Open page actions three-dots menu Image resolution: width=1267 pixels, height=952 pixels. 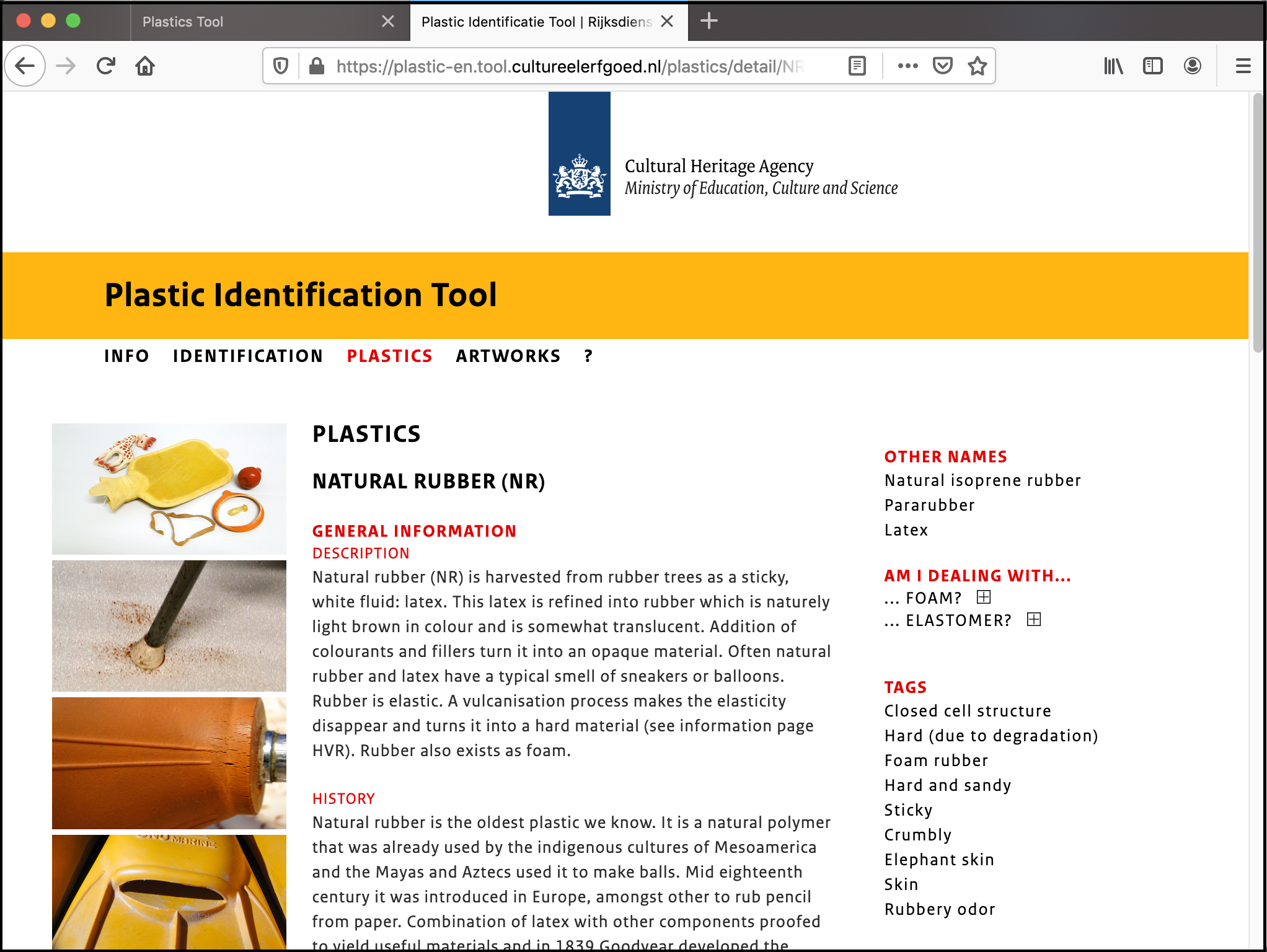point(907,66)
